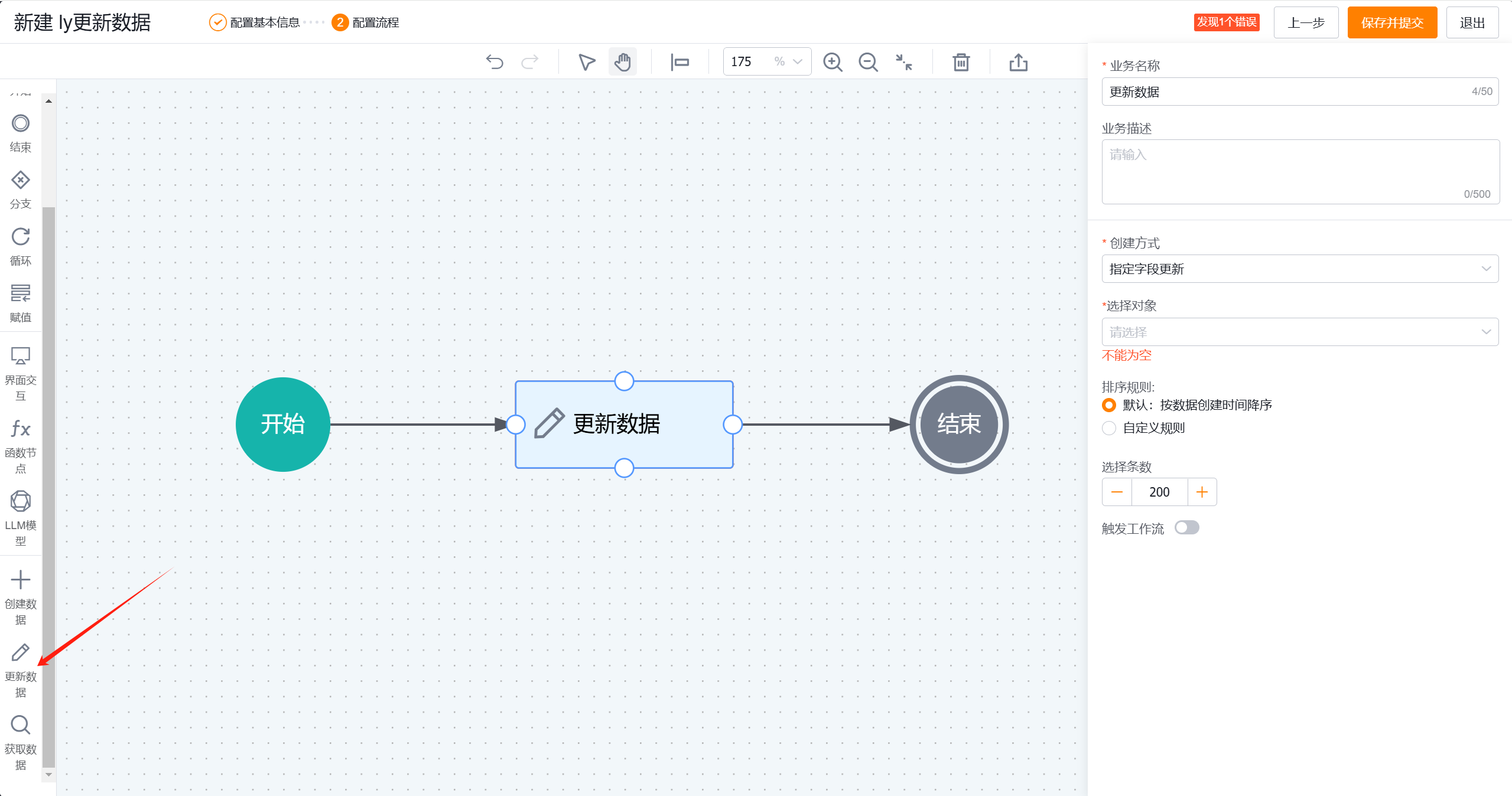The width and height of the screenshot is (1512, 796).
Task: Increase 选择条数 with the plus button
Action: coord(1202,492)
